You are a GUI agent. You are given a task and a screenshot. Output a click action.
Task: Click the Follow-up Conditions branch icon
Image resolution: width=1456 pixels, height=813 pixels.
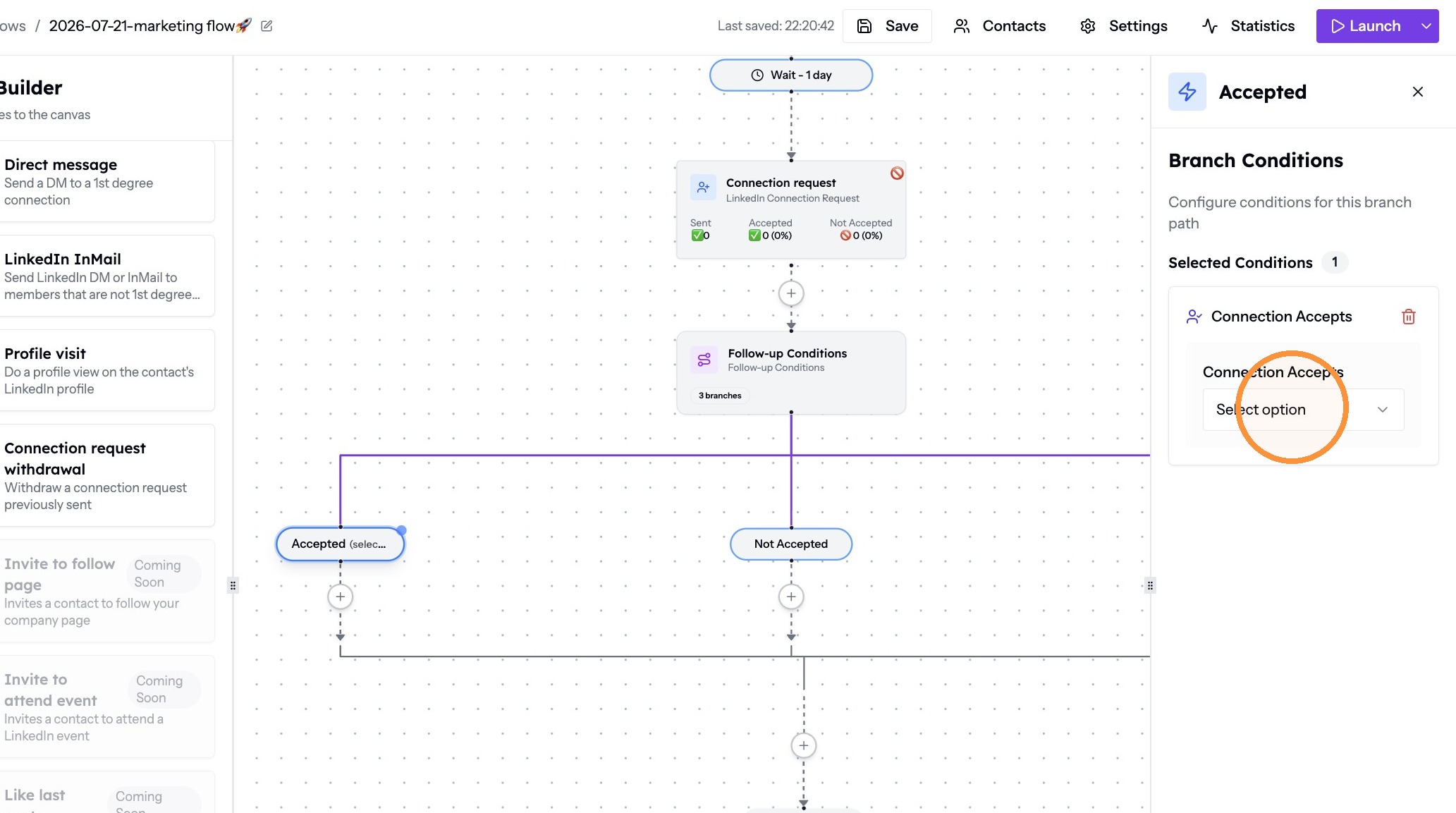point(704,360)
